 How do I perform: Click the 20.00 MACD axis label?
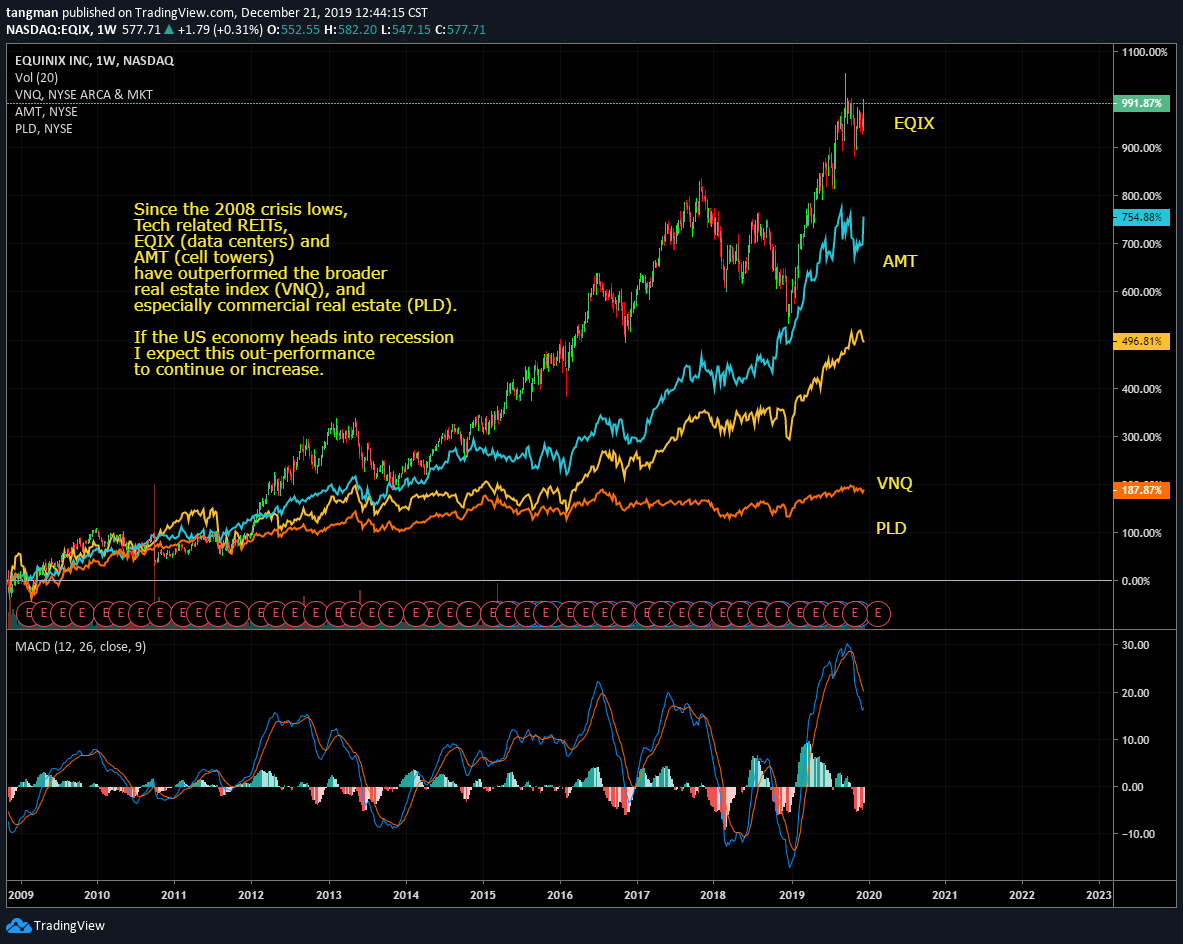1135,693
